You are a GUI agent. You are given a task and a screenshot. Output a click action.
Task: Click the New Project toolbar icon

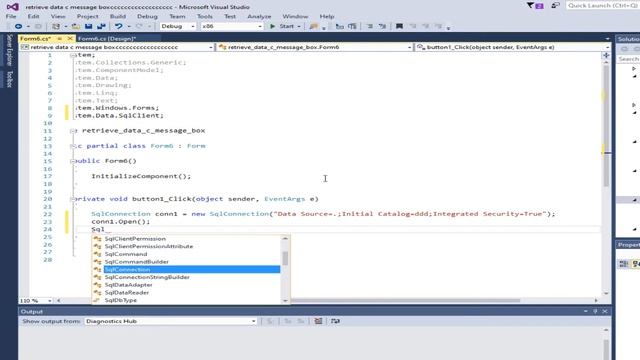click(56, 26)
